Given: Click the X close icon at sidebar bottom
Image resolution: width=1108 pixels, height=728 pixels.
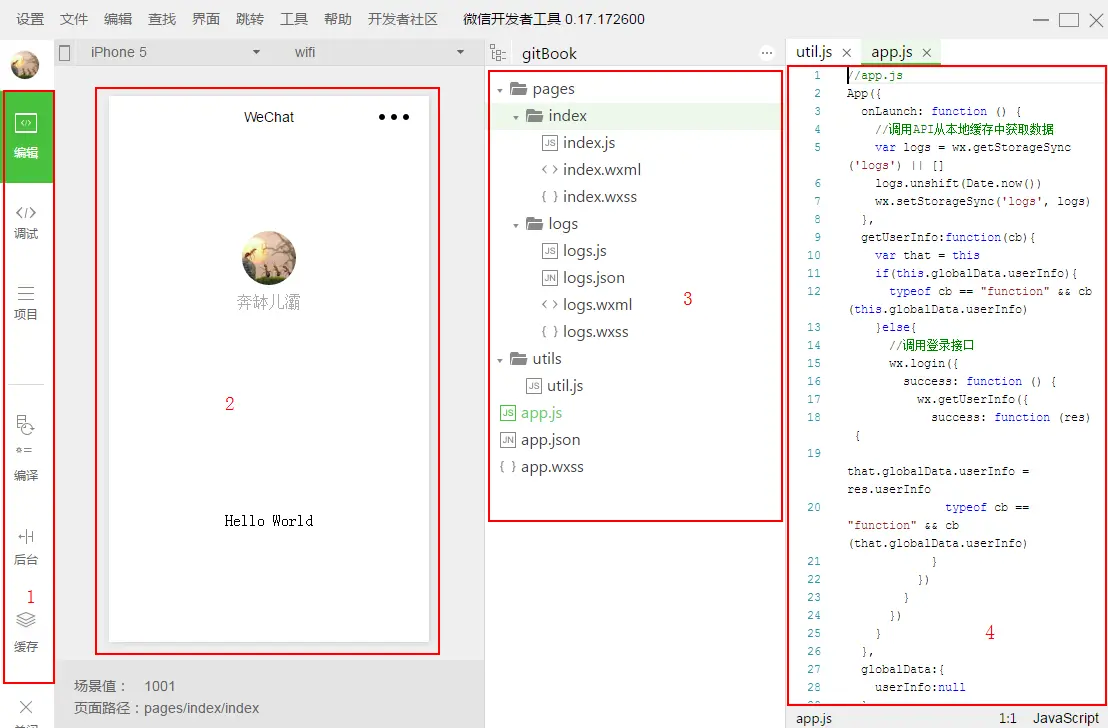Looking at the screenshot, I should [26, 707].
